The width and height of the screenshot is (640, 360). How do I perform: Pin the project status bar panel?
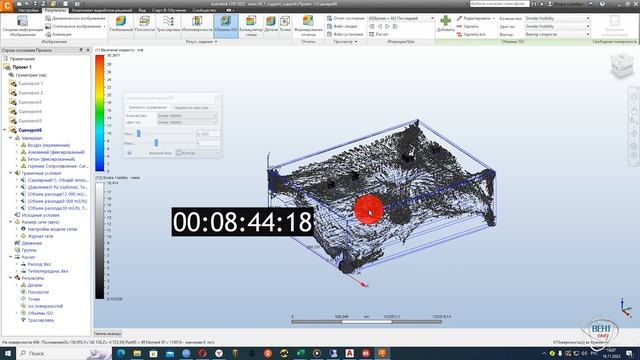(x=81, y=50)
